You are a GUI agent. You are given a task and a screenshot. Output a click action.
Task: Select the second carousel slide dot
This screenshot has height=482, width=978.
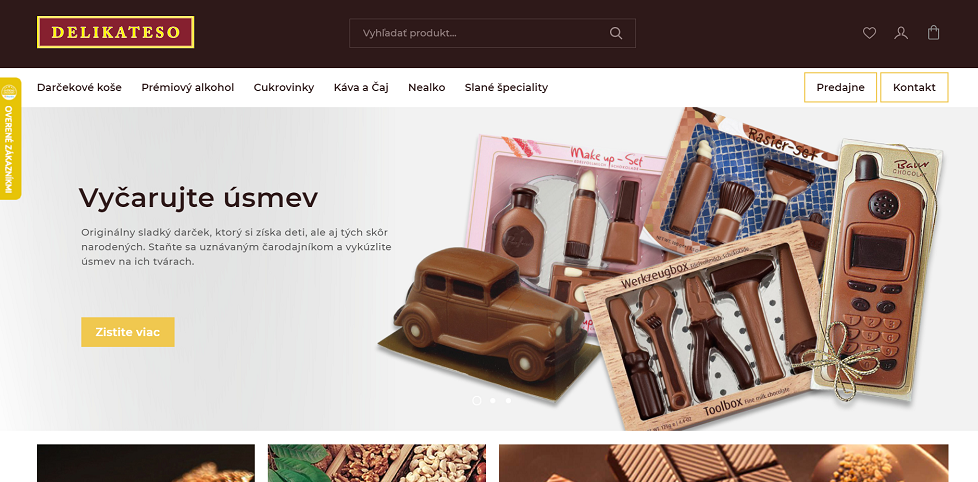click(x=493, y=400)
